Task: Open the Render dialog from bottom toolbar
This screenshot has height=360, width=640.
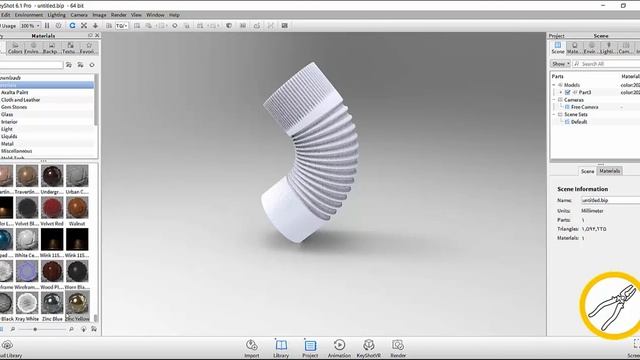Action: coord(398,349)
